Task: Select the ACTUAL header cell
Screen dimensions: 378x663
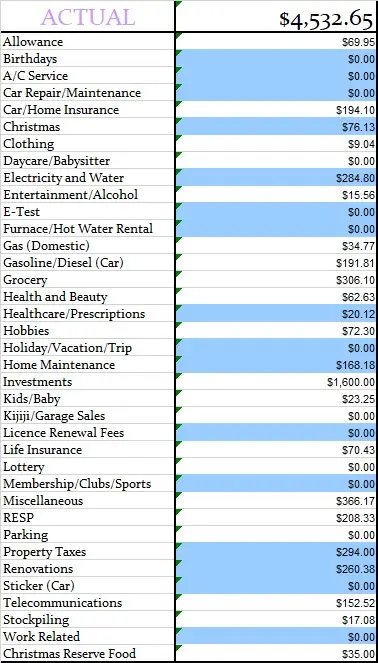Action: [x=88, y=16]
